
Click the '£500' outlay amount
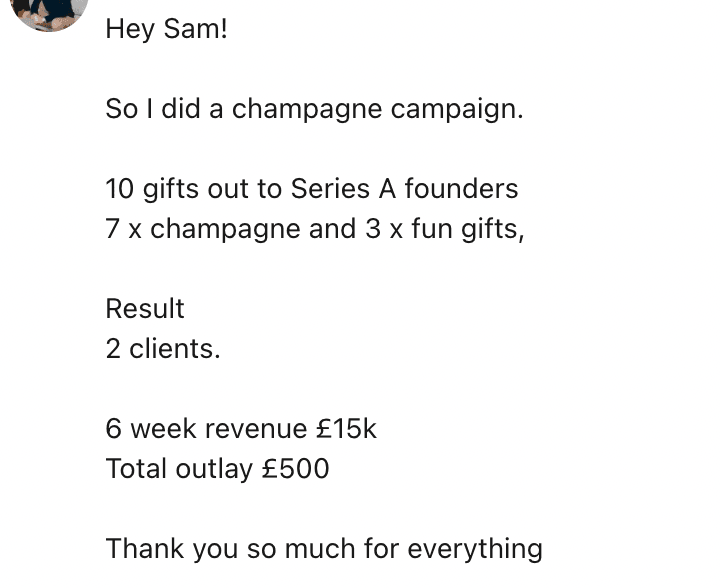point(296,469)
